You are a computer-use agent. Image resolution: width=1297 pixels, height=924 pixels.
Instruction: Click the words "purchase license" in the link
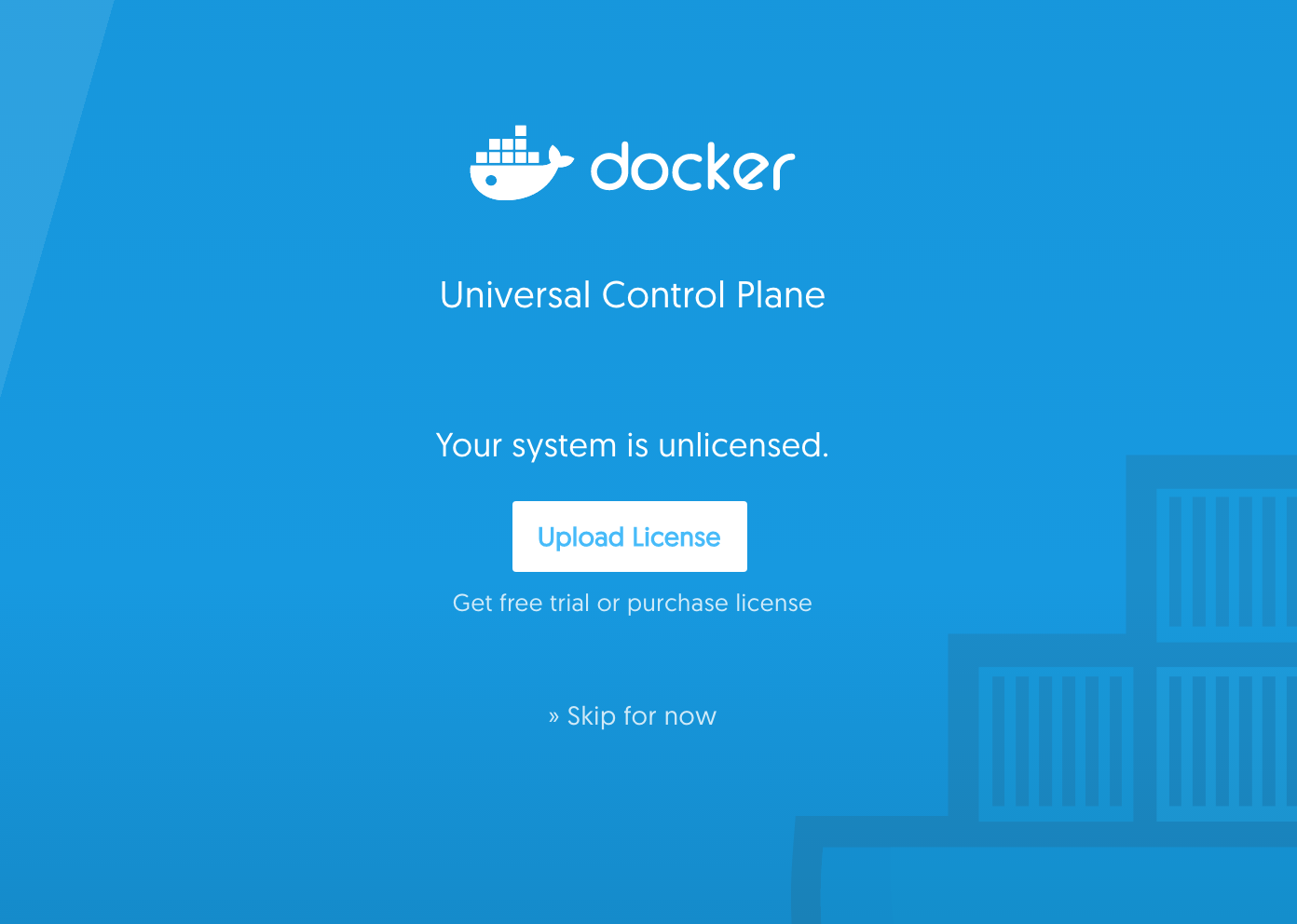pyautogui.click(x=719, y=604)
